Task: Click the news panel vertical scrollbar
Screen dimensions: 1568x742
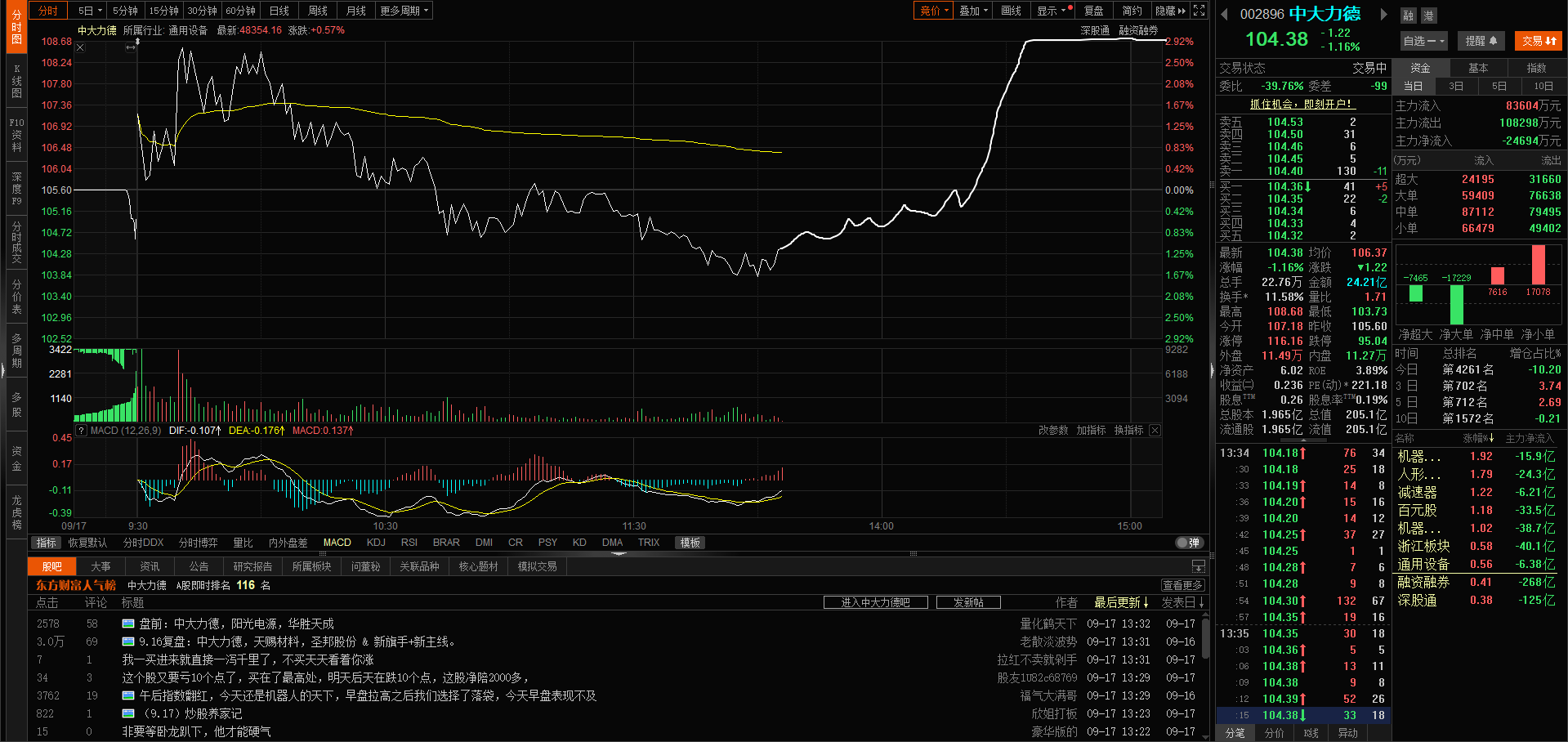Action: pos(1205,637)
